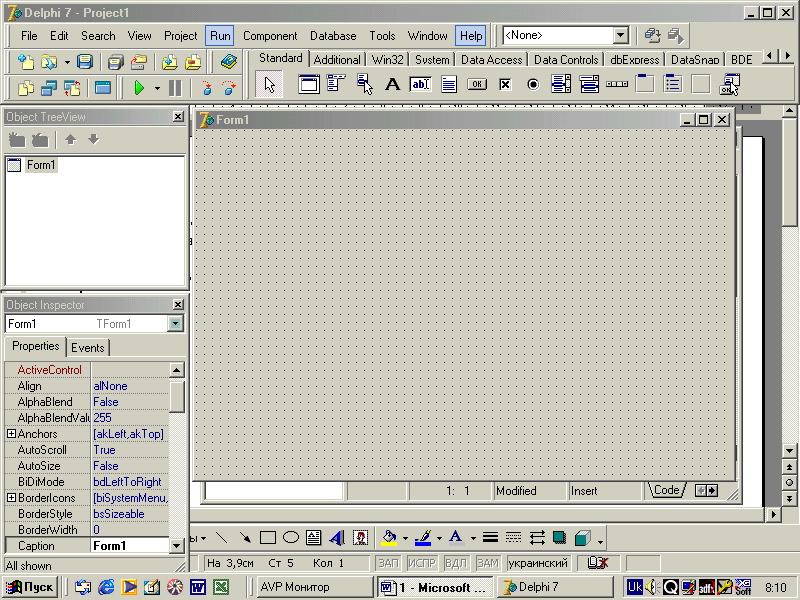Switch to the Win32 palette tab
The height and width of the screenshot is (600, 800).
click(388, 60)
